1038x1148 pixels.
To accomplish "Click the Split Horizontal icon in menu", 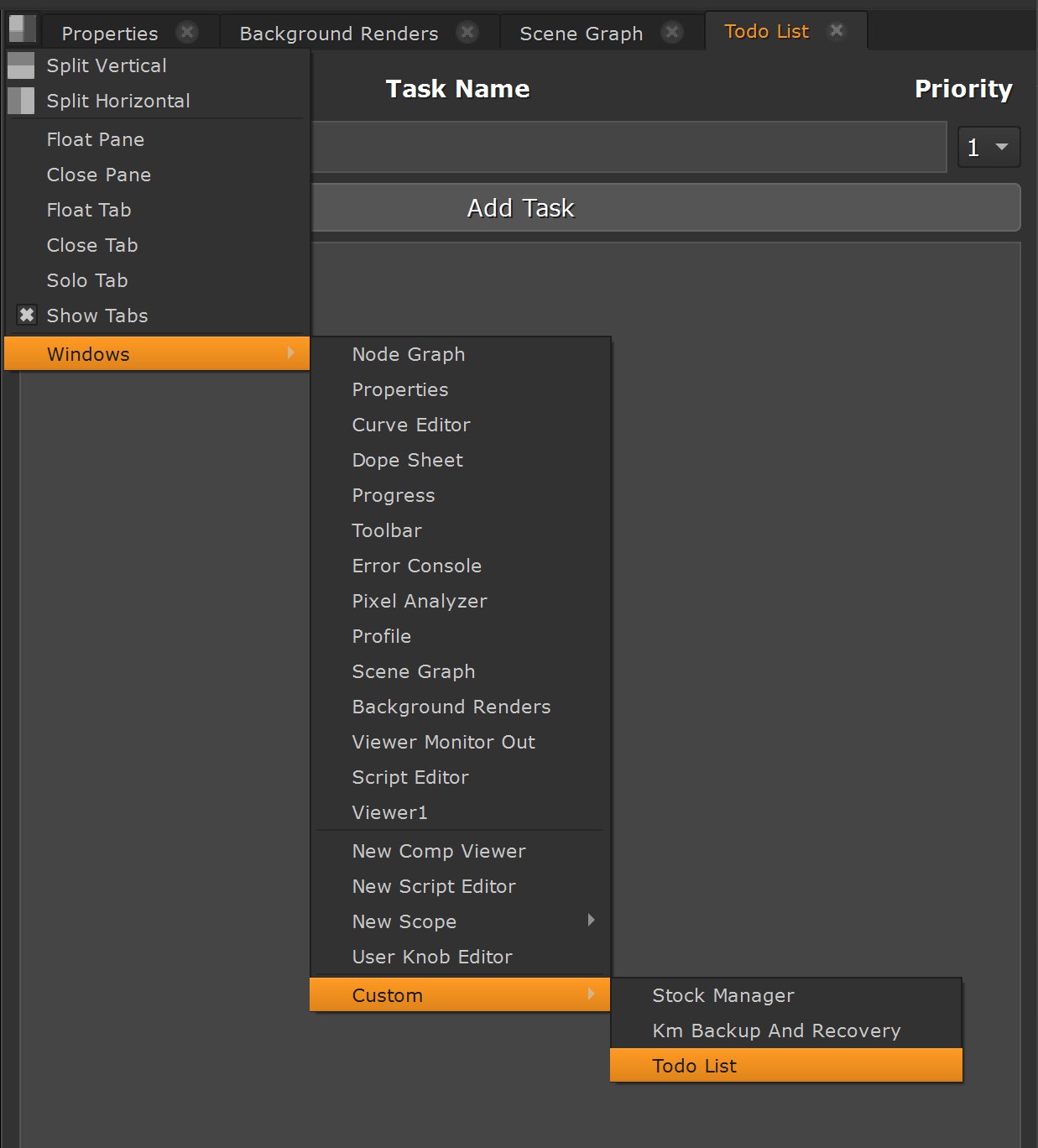I will pyautogui.click(x=21, y=101).
